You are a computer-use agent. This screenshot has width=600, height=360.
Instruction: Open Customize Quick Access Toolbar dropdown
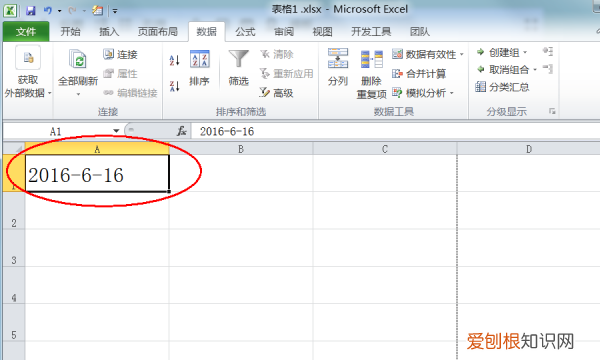(115, 11)
